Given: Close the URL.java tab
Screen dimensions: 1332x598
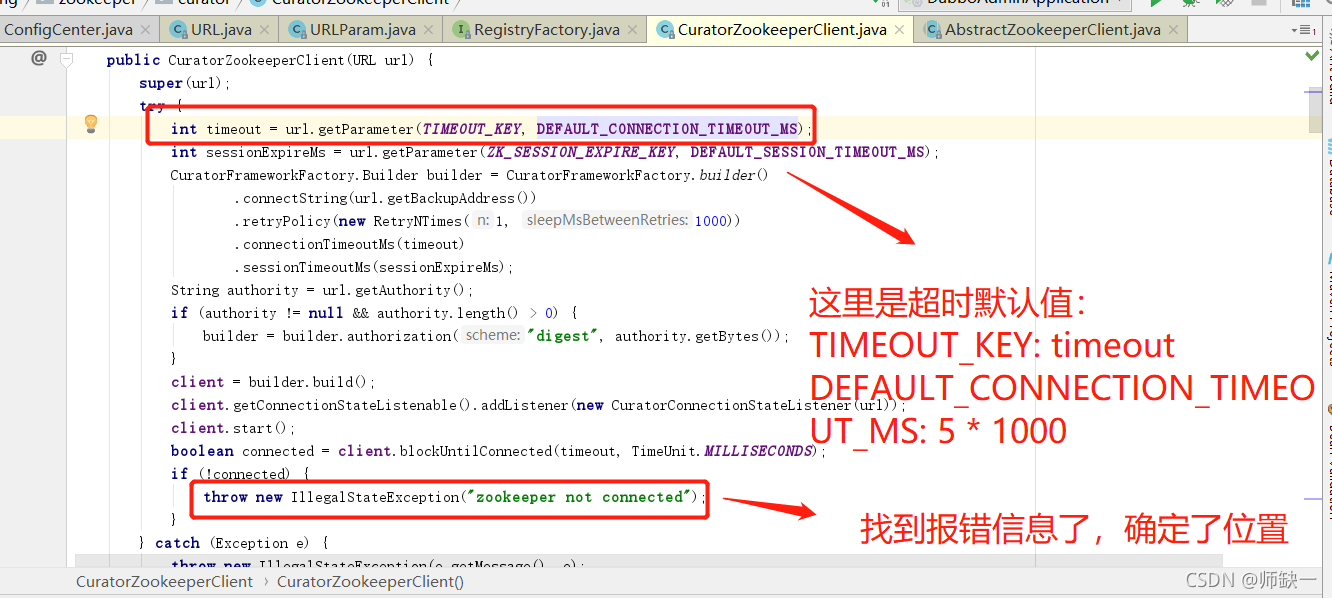Looking at the screenshot, I should tap(266, 30).
